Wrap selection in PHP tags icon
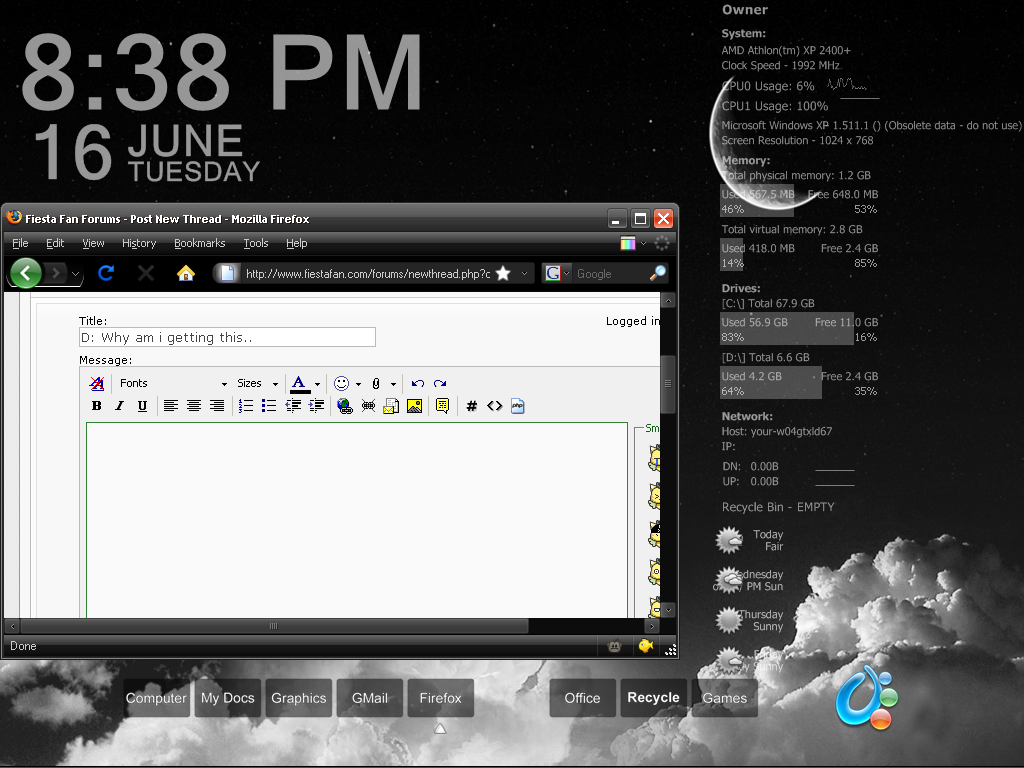The height and width of the screenshot is (768, 1024). tap(518, 406)
